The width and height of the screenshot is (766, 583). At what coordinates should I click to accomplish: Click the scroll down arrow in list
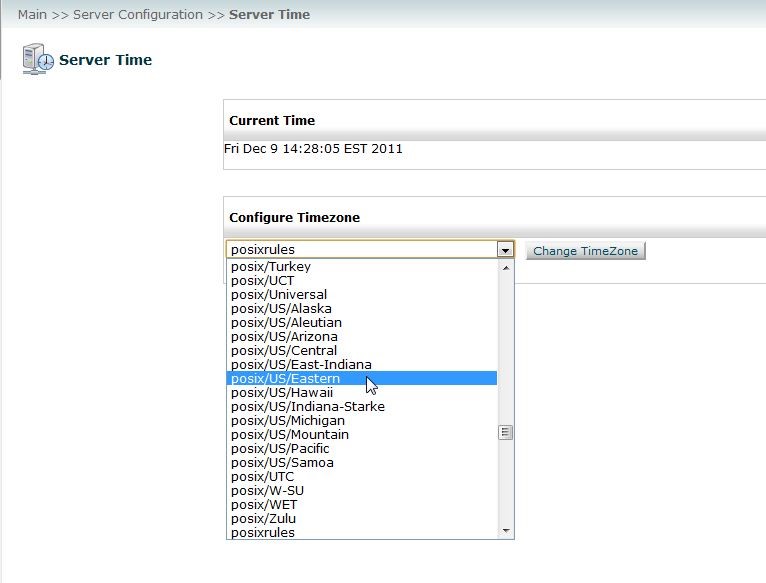[x=506, y=531]
